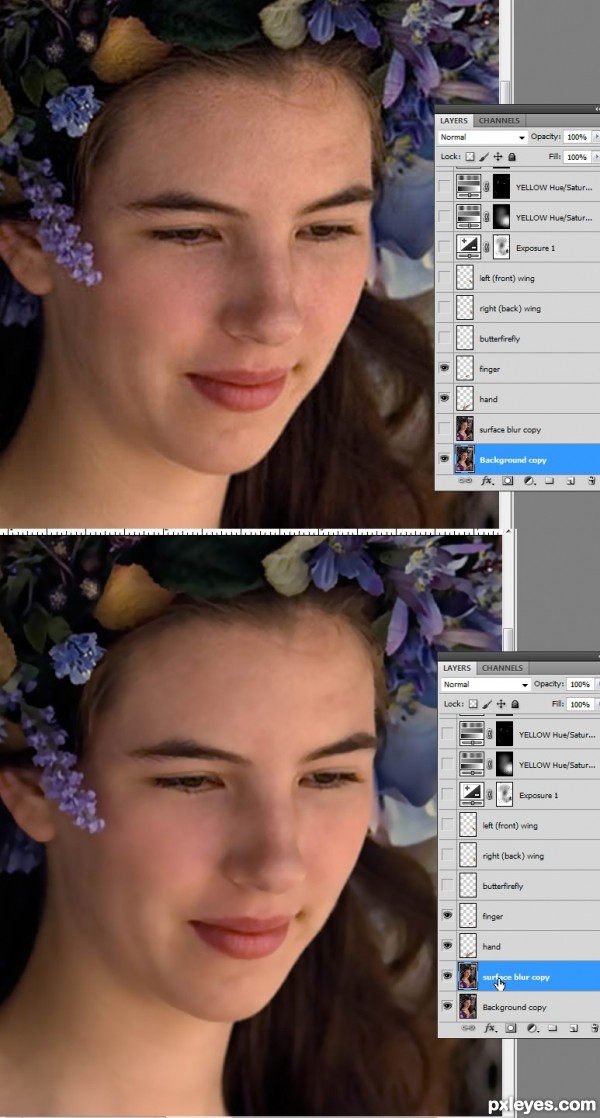The image size is (600, 1118).
Task: Hide surface blur copy layer in lower panel
Action: pyautogui.click(x=448, y=976)
